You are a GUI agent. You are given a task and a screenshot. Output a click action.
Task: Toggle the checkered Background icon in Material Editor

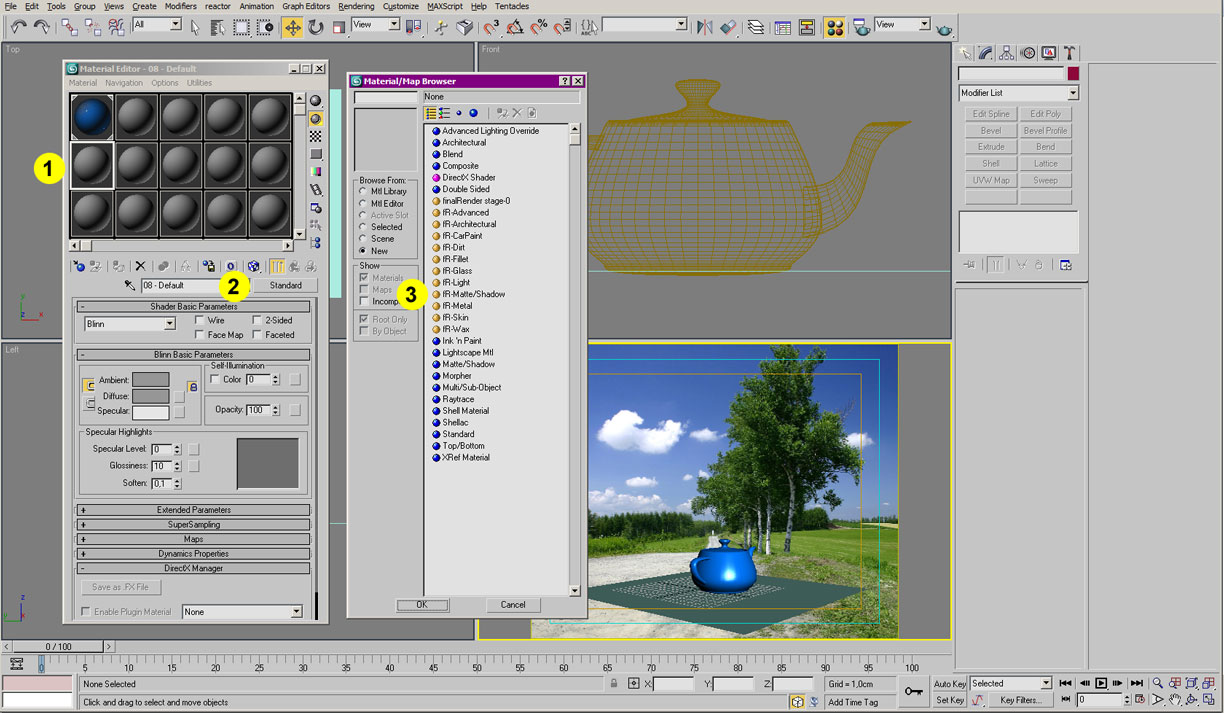click(316, 136)
